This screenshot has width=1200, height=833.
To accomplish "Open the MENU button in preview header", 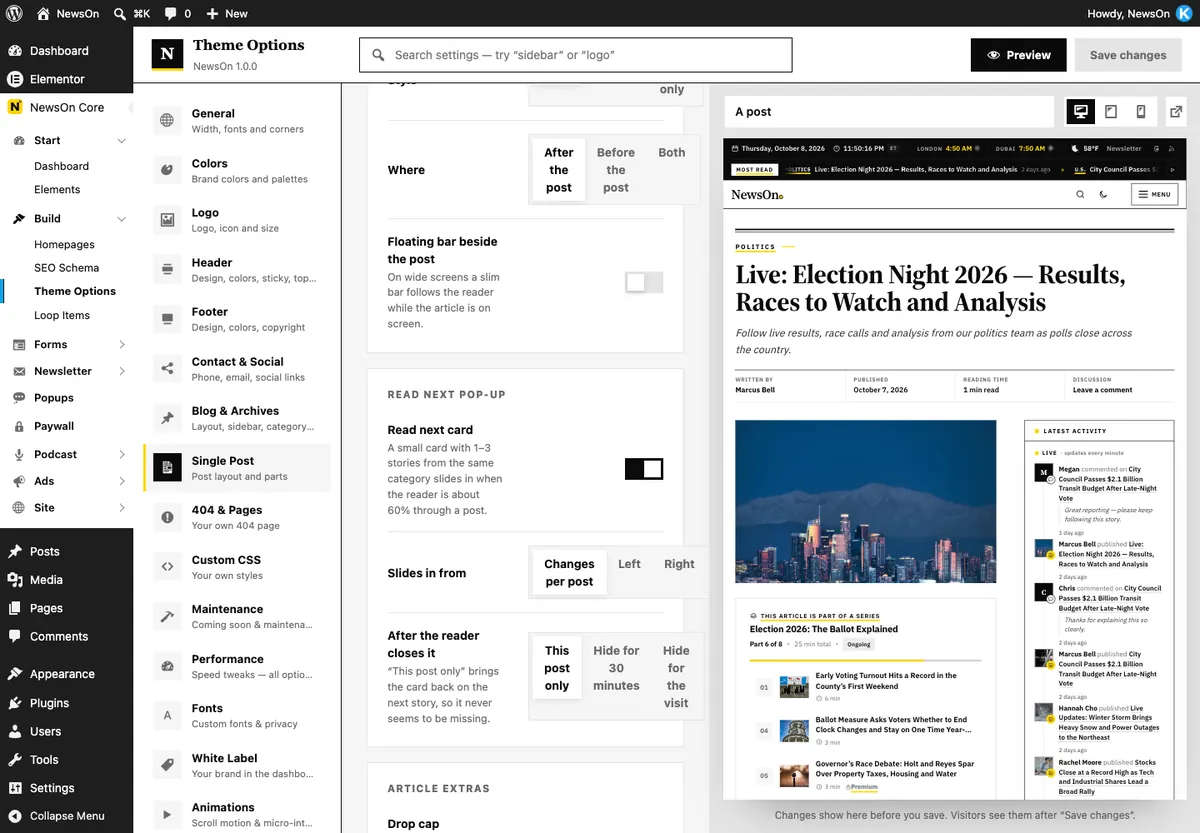I will [x=1154, y=195].
